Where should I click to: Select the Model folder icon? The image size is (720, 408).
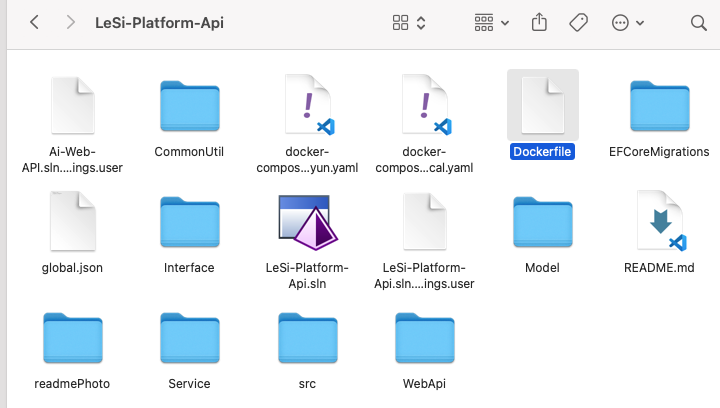tap(543, 222)
